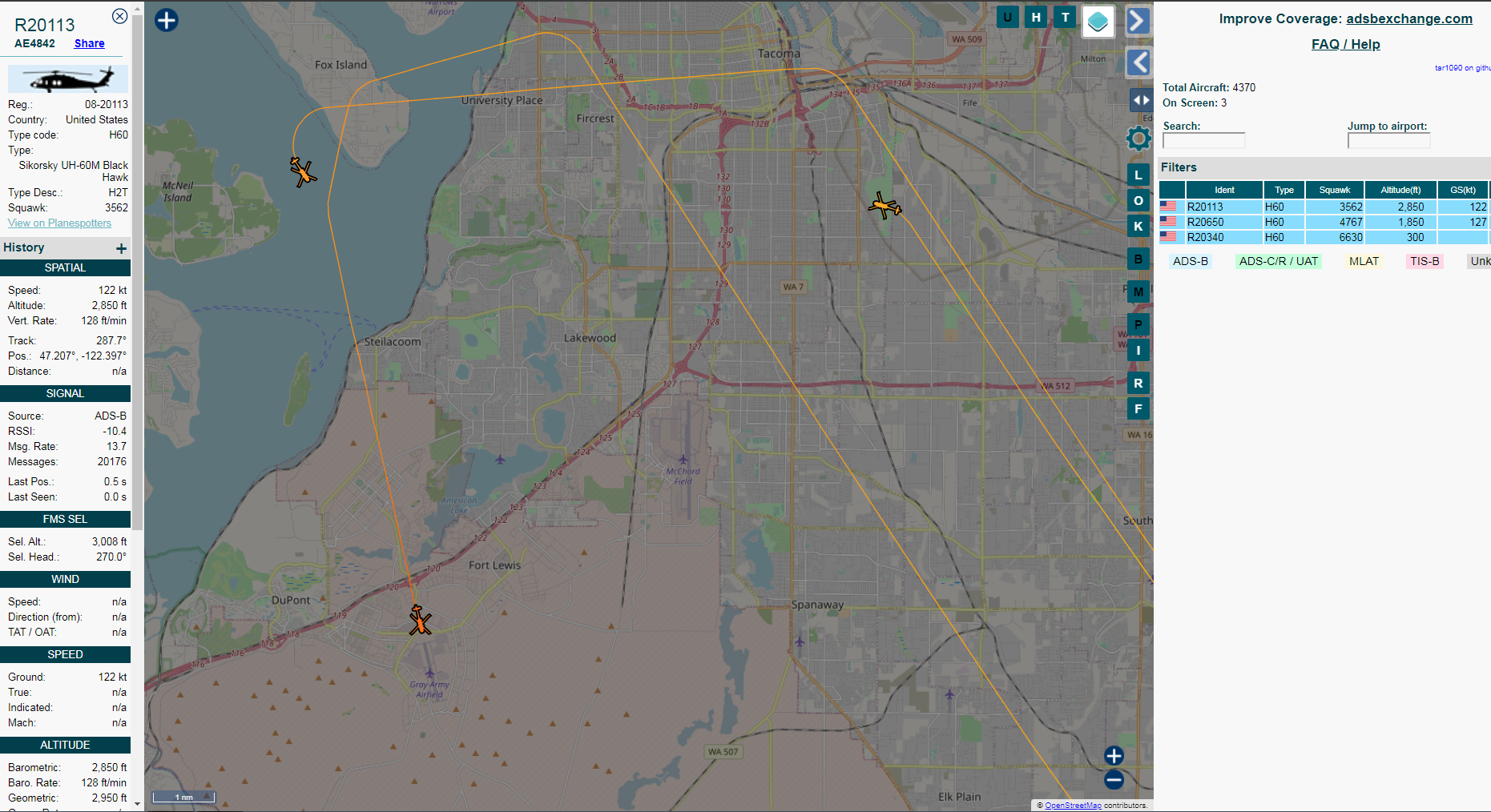
Task: Click scrollbar down arrow in info panel
Action: pyautogui.click(x=137, y=803)
